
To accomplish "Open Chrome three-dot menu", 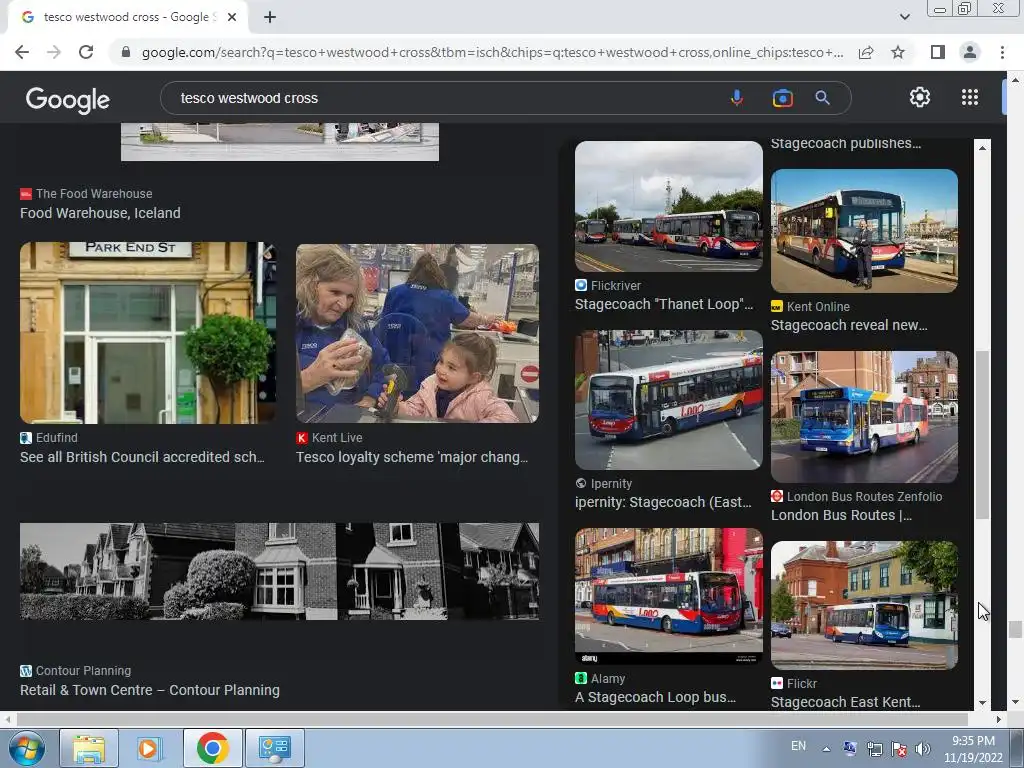I will [x=1002, y=52].
